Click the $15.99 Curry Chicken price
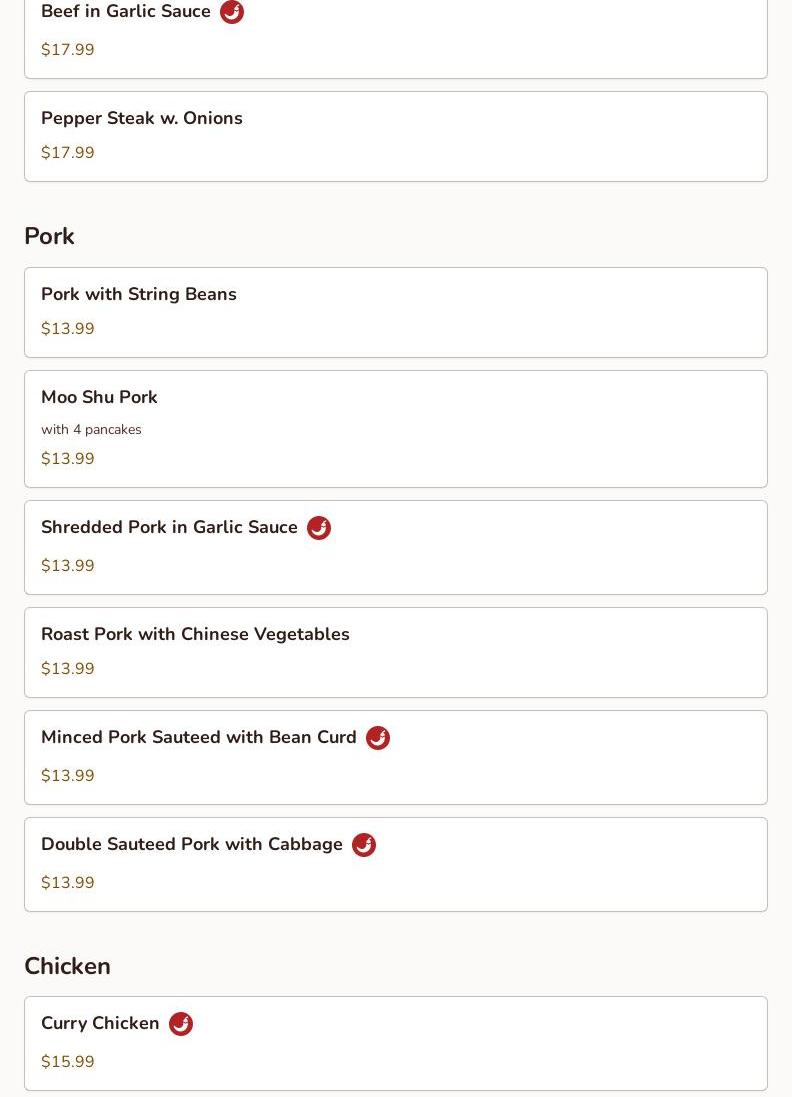The image size is (792, 1097). point(68,1062)
